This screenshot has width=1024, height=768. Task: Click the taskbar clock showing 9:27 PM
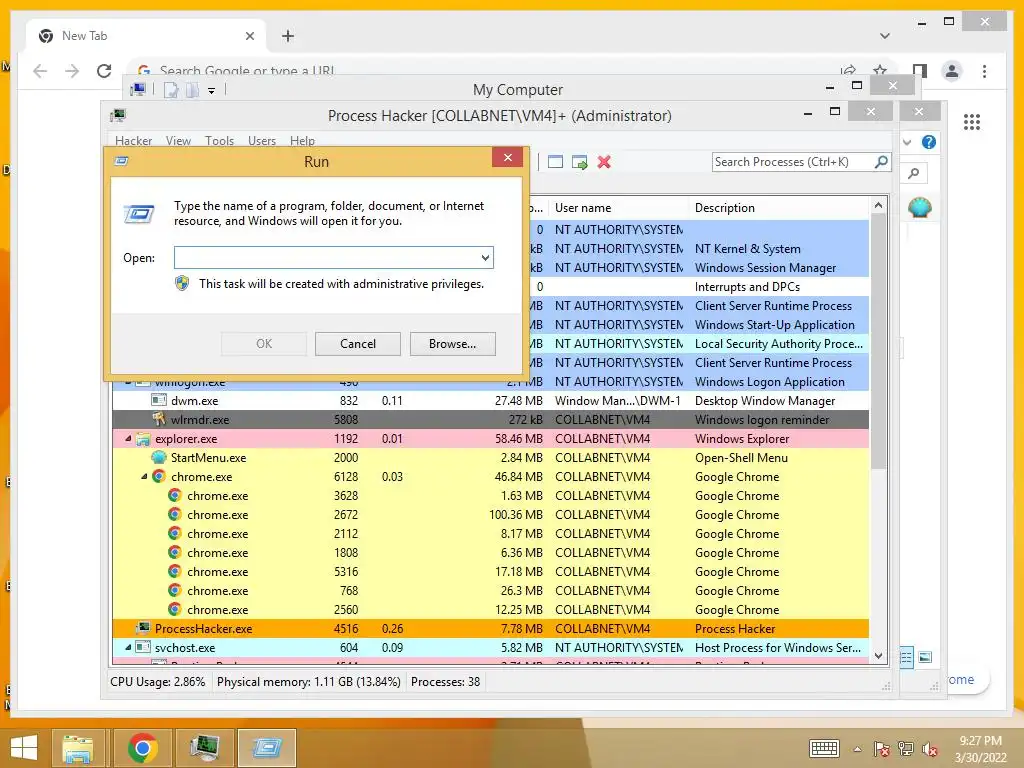coord(980,749)
